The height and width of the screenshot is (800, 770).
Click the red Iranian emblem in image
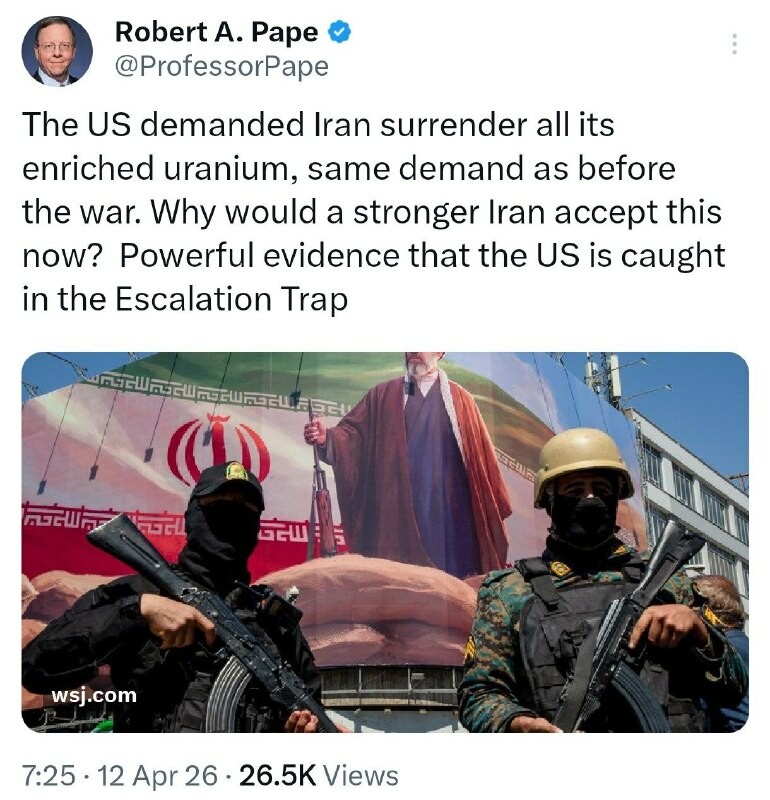[218, 447]
